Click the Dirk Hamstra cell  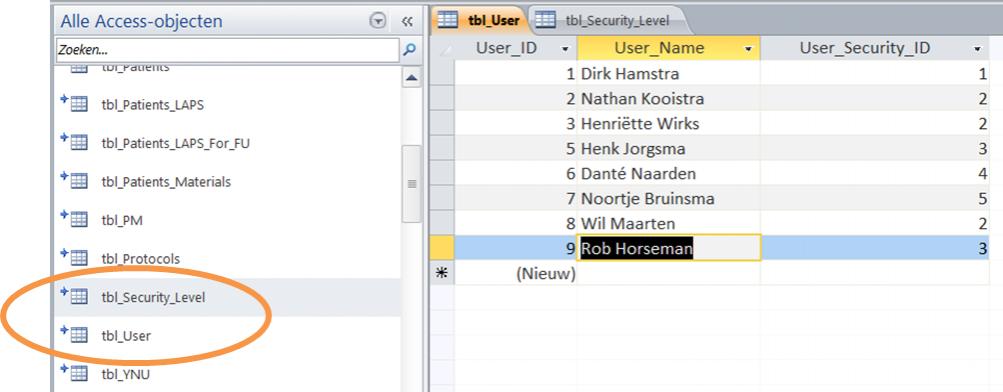668,74
